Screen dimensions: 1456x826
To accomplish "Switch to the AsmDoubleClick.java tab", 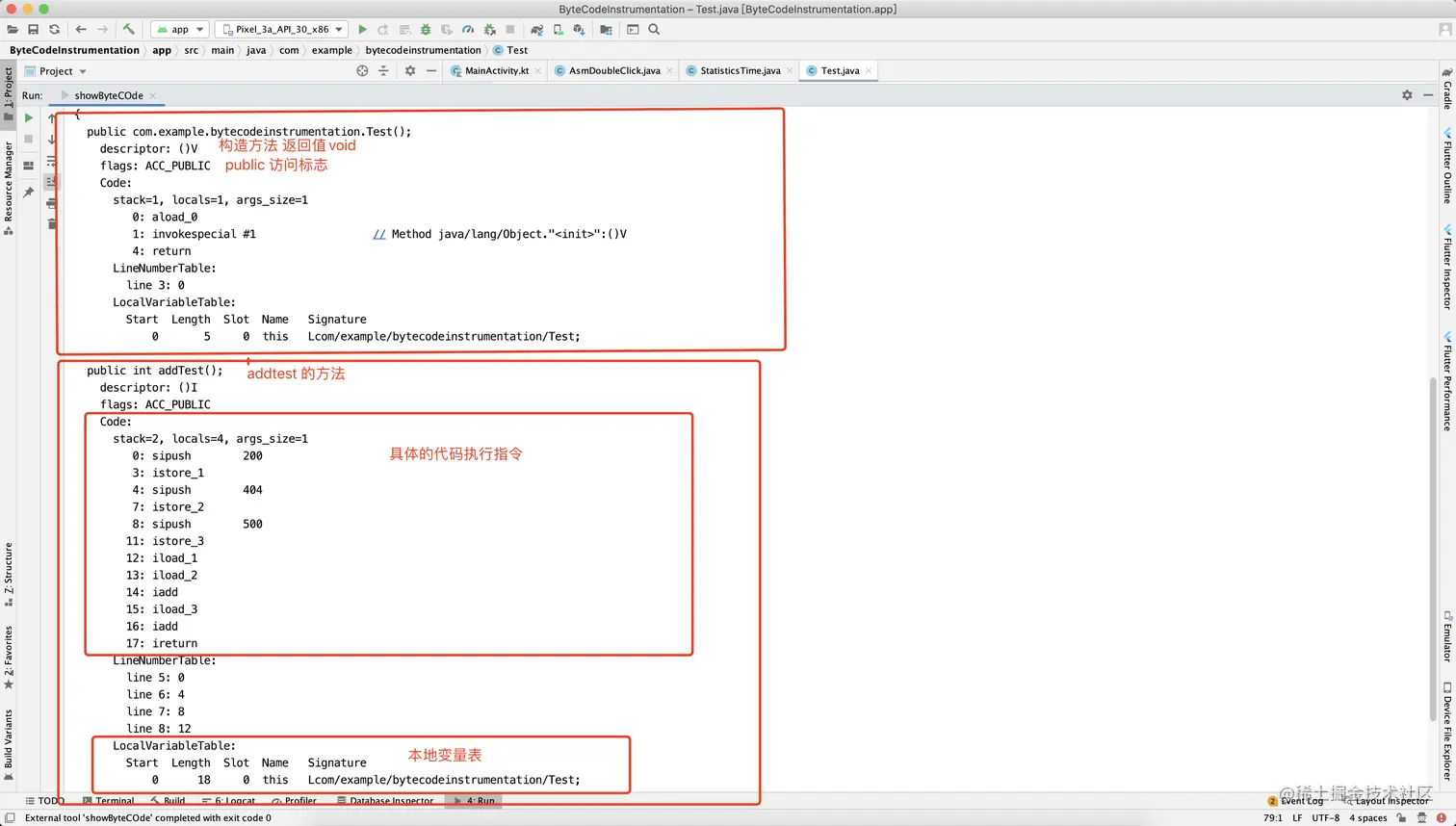I will pyautogui.click(x=614, y=71).
